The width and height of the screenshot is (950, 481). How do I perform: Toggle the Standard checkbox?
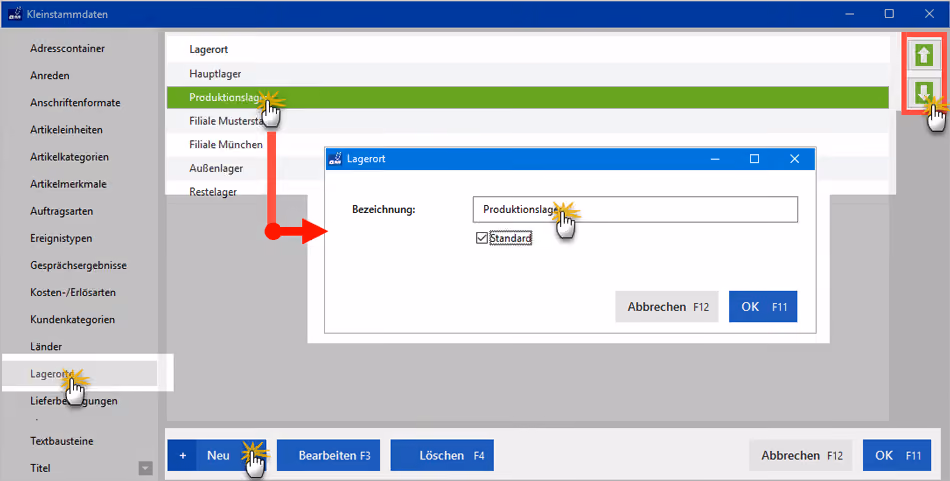(x=482, y=238)
